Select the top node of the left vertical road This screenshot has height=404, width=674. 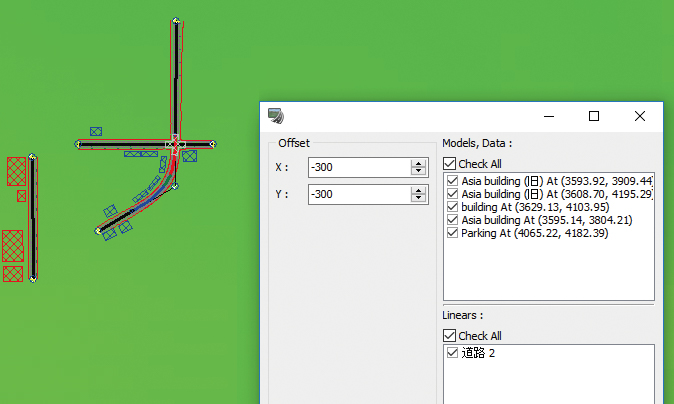click(33, 156)
